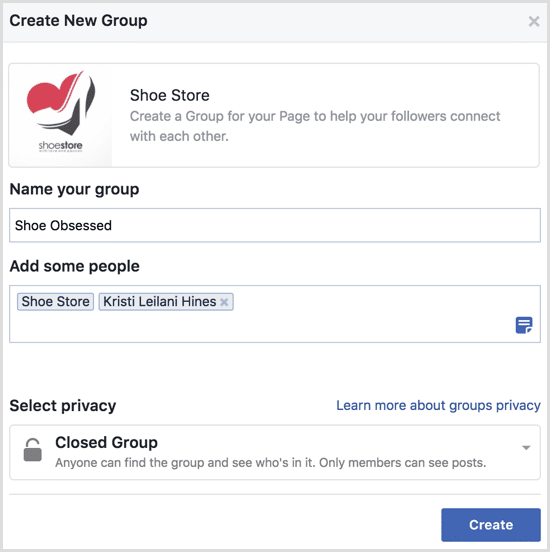
Task: Click the Kristi Leilani Hines name tag
Action: pos(160,302)
